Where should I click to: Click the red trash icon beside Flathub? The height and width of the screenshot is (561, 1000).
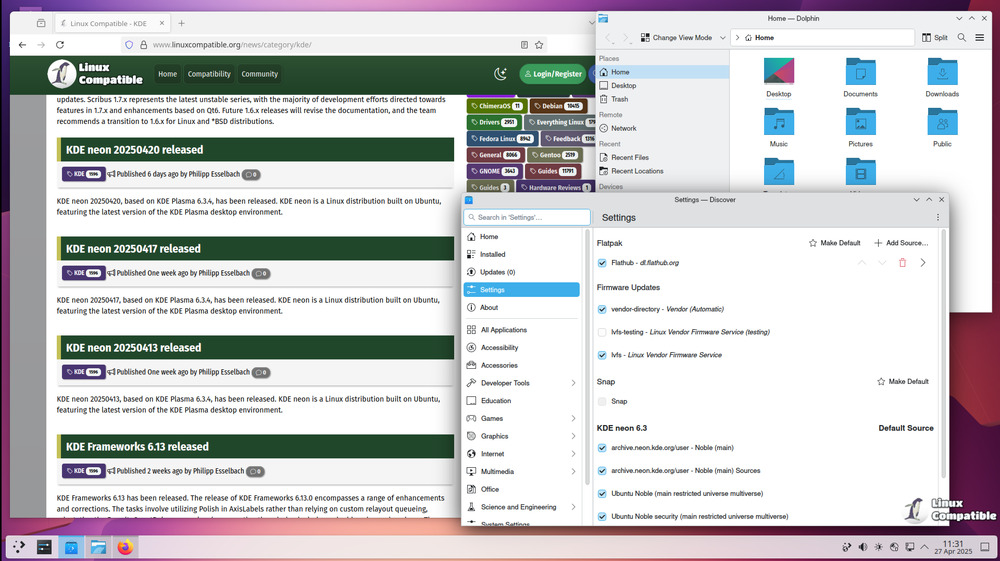pos(902,263)
